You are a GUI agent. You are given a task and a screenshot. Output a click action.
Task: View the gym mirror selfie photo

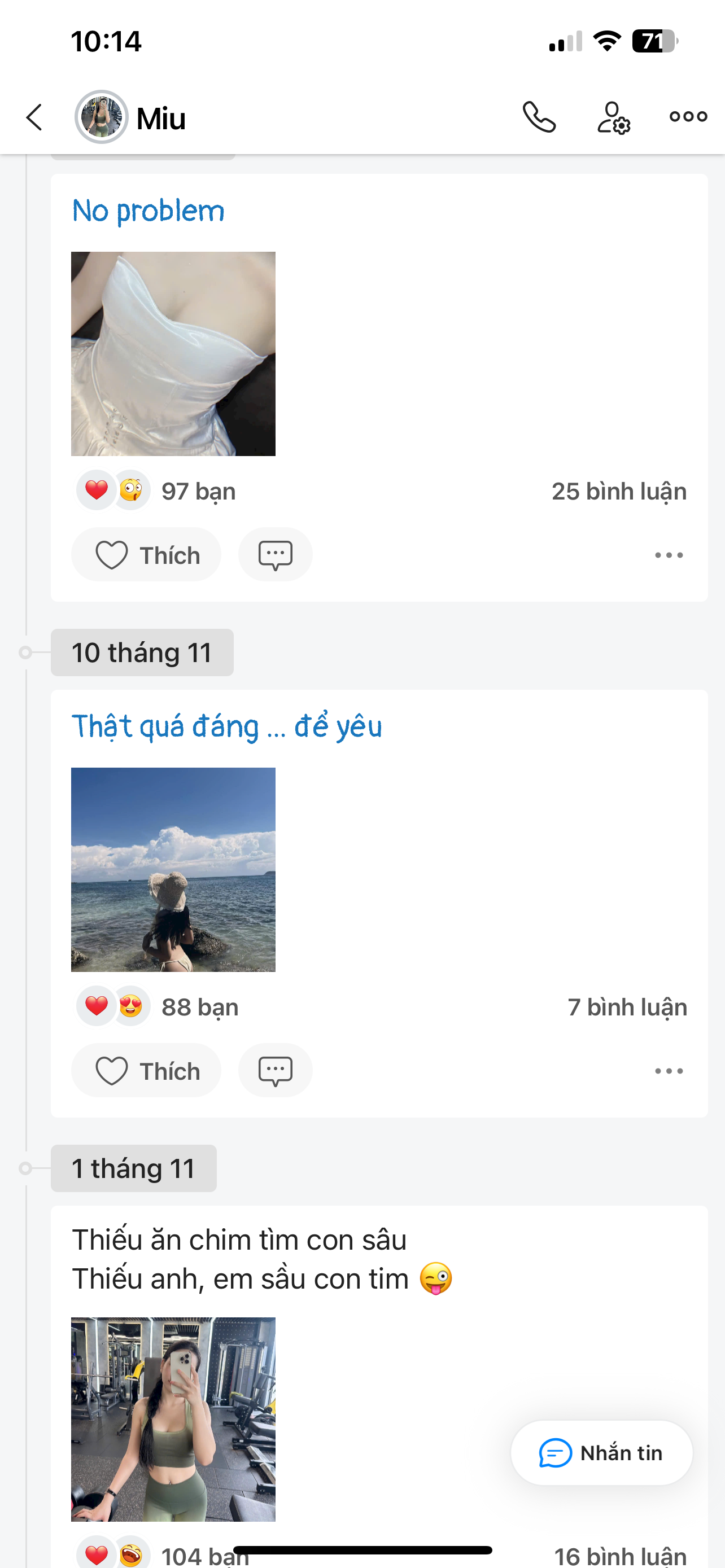(x=173, y=1419)
